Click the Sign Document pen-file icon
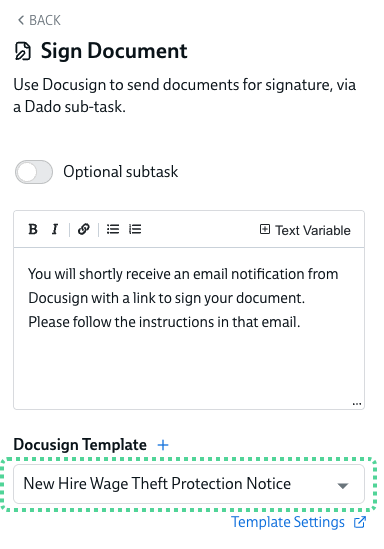This screenshot has width=384, height=549. coord(23,51)
